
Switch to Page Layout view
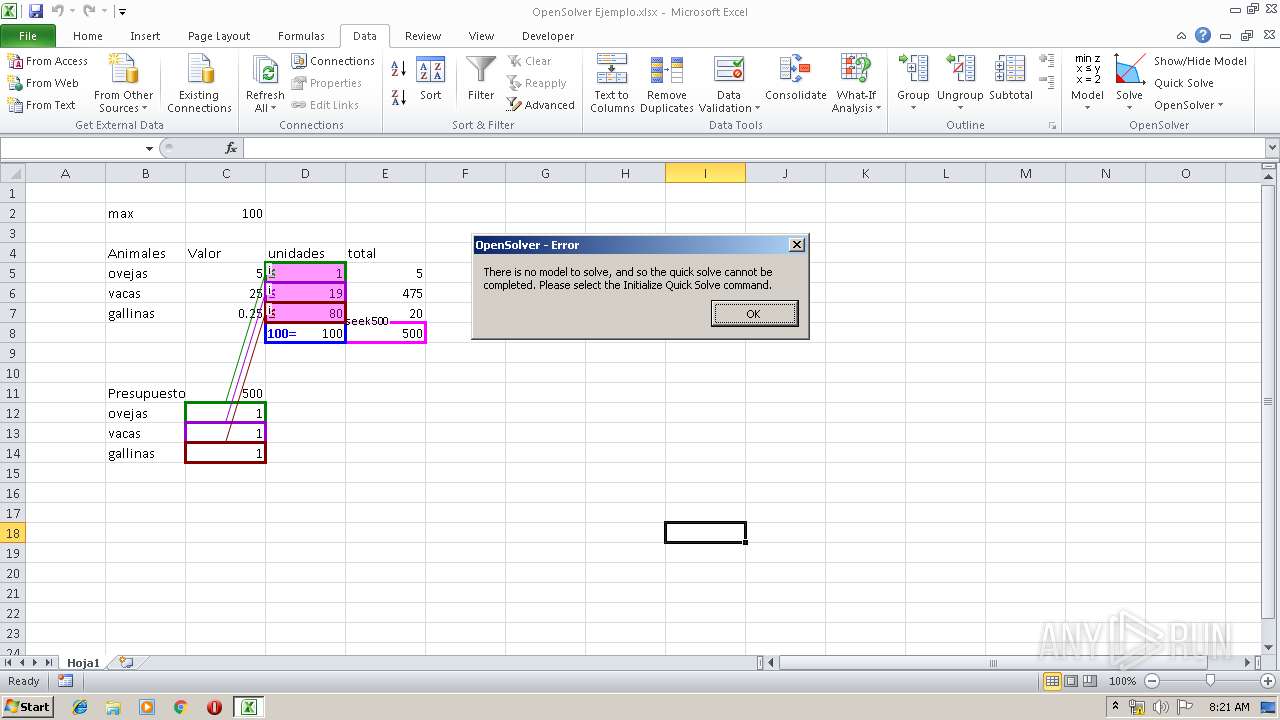click(x=1071, y=681)
